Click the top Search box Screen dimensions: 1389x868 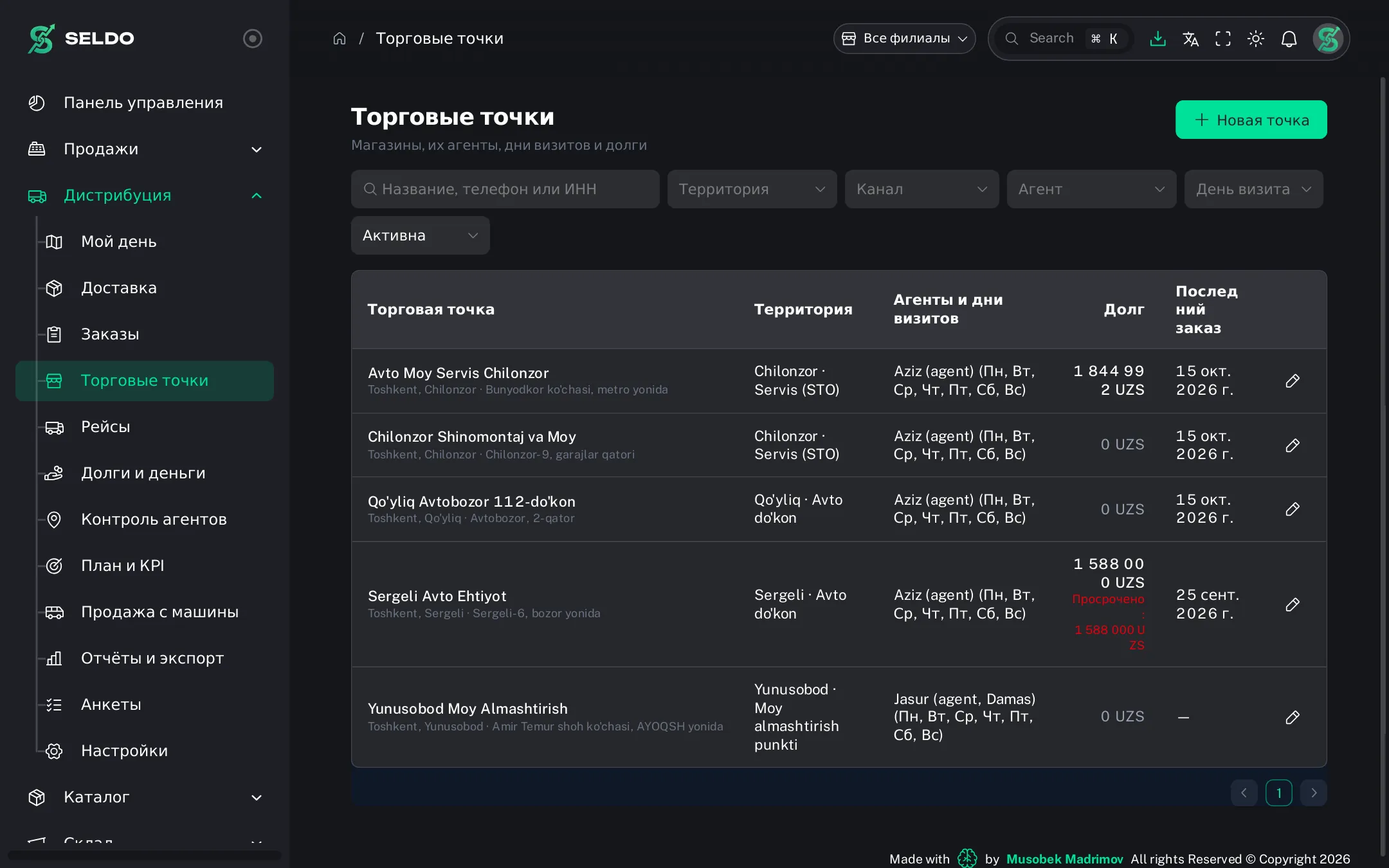click(1064, 39)
